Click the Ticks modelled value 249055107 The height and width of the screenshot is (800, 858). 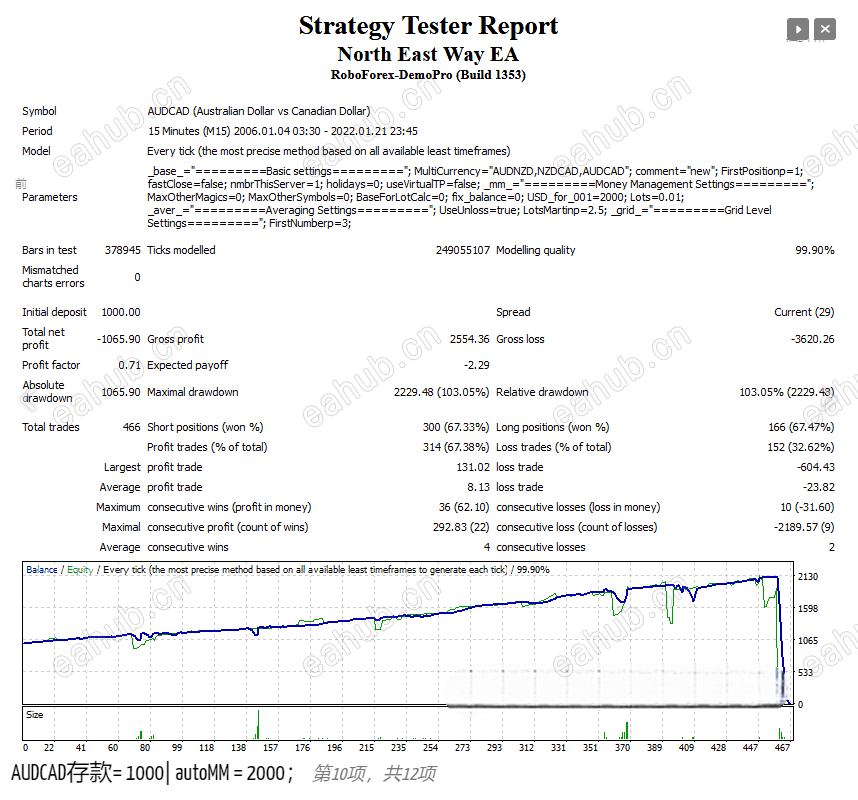coord(462,250)
